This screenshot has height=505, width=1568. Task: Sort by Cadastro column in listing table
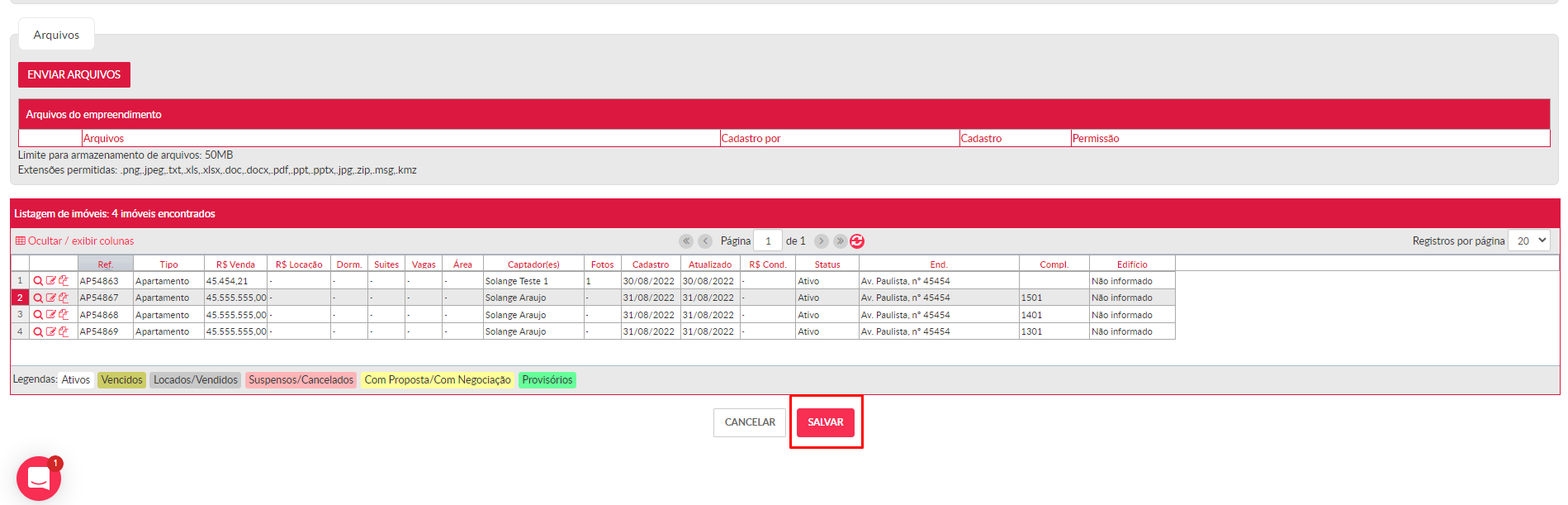coord(651,264)
